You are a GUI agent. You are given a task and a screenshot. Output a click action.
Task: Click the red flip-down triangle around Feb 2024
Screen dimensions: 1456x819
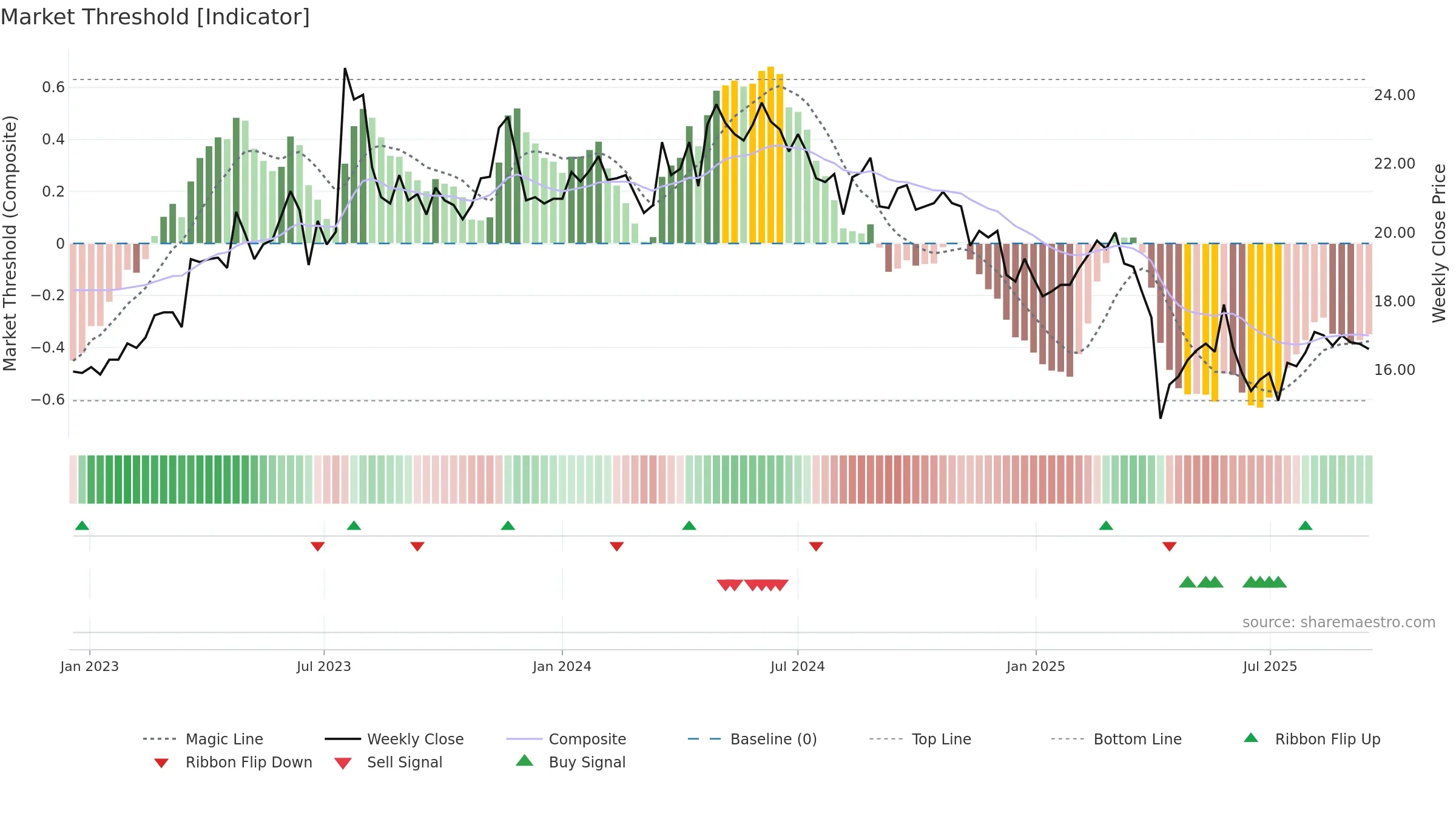(616, 547)
